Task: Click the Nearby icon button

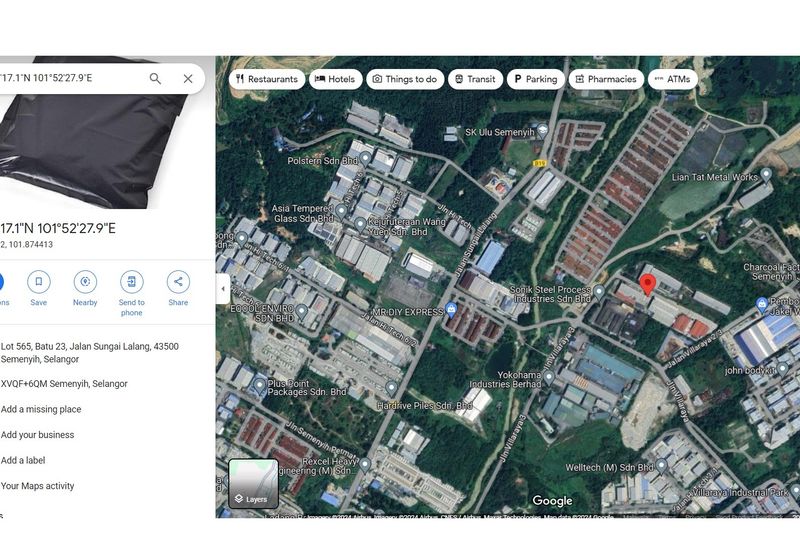Action: coord(85,282)
